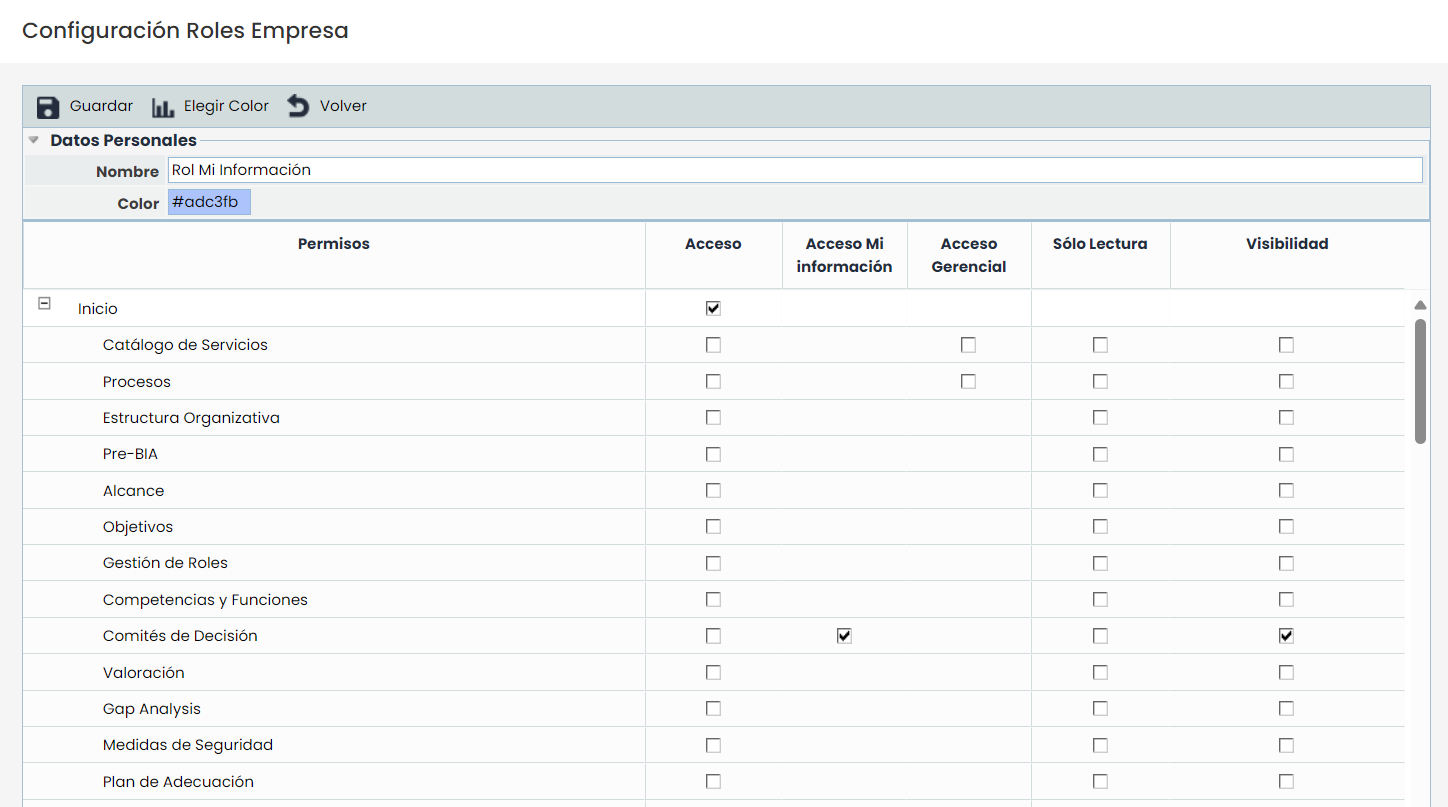Enable Acceso Gerencial for Procesos
Screen dimensions: 1448x807
pos(968,381)
